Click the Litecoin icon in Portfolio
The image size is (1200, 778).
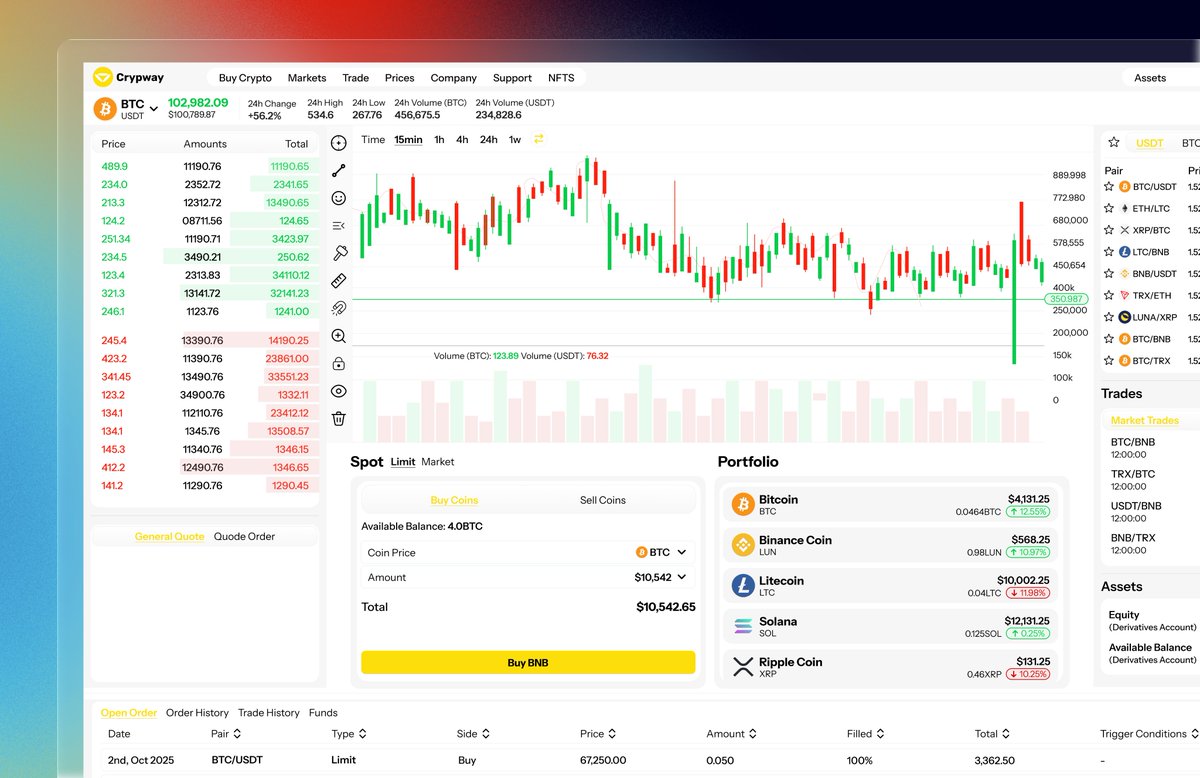pyautogui.click(x=742, y=585)
